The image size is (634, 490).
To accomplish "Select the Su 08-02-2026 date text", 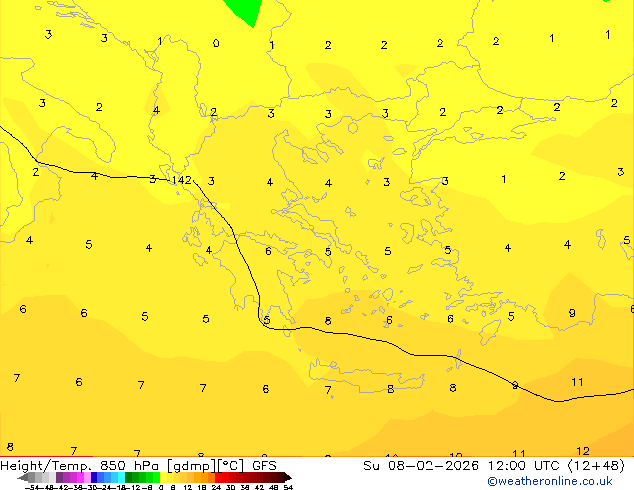I will point(421,466).
